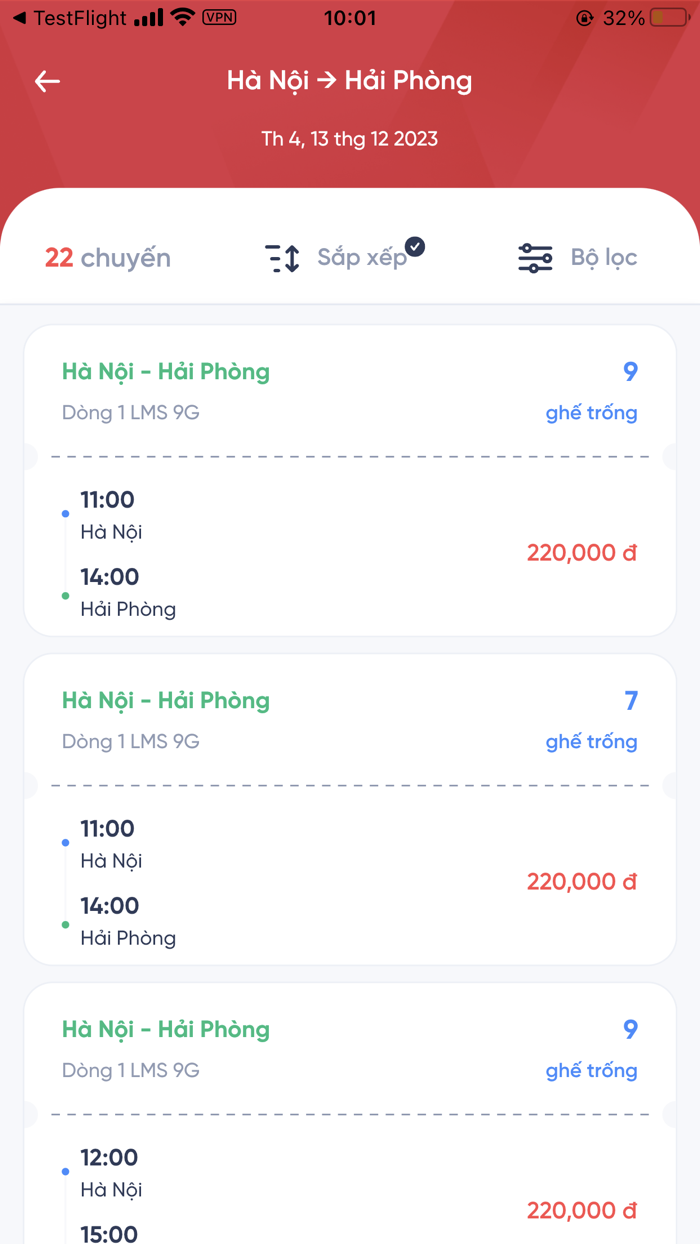Tap the VPN indicator in the status bar
Image resolution: width=700 pixels, height=1244 pixels.
[219, 17]
